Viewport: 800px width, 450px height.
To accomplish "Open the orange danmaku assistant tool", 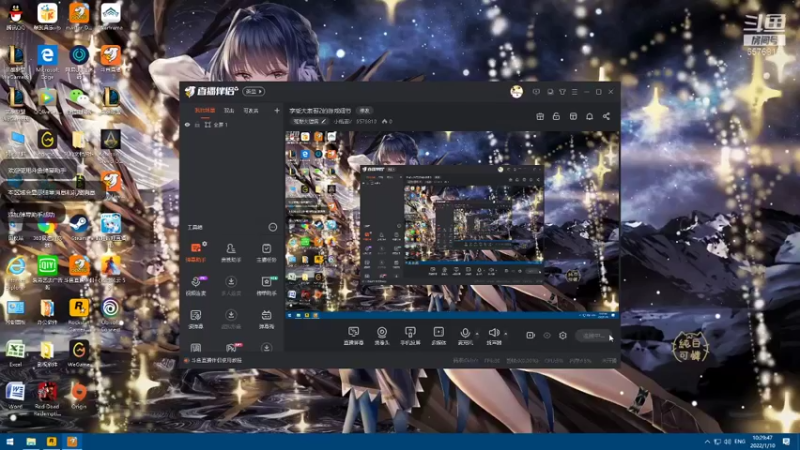I will (x=196, y=252).
